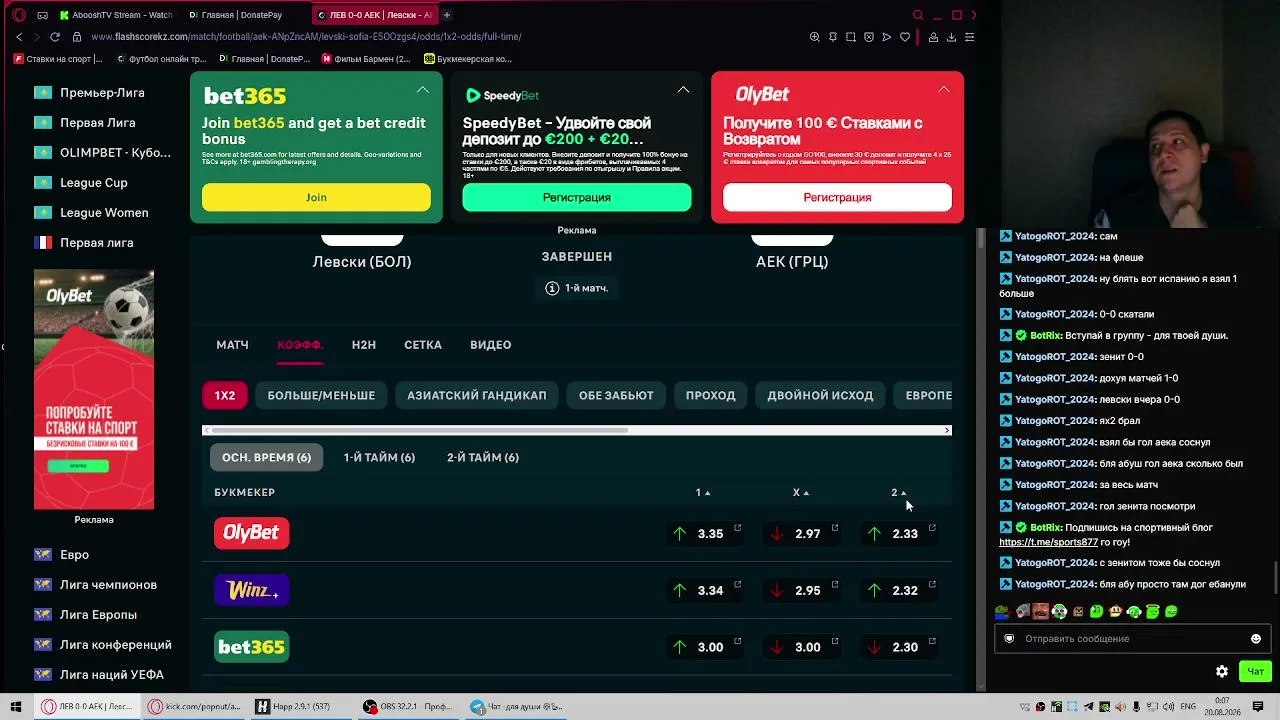Open Лига конференций in the sidebar

pyautogui.click(x=116, y=645)
